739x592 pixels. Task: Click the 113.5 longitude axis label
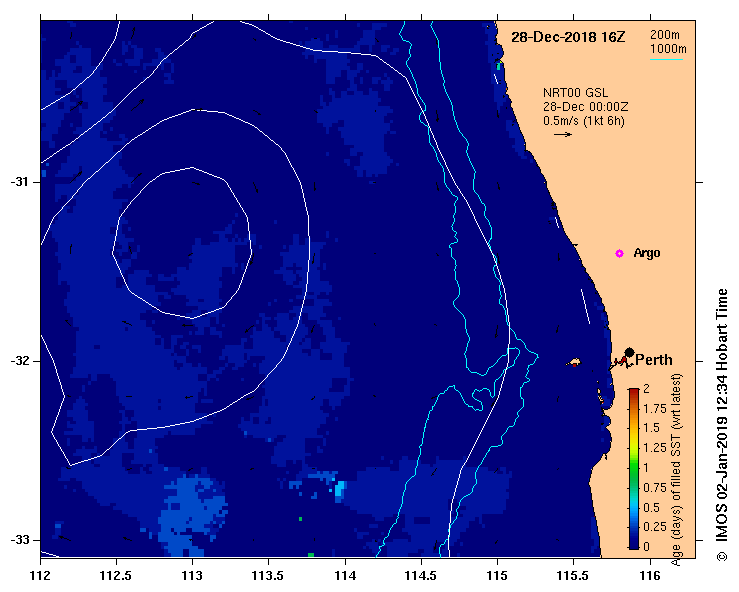[x=269, y=576]
